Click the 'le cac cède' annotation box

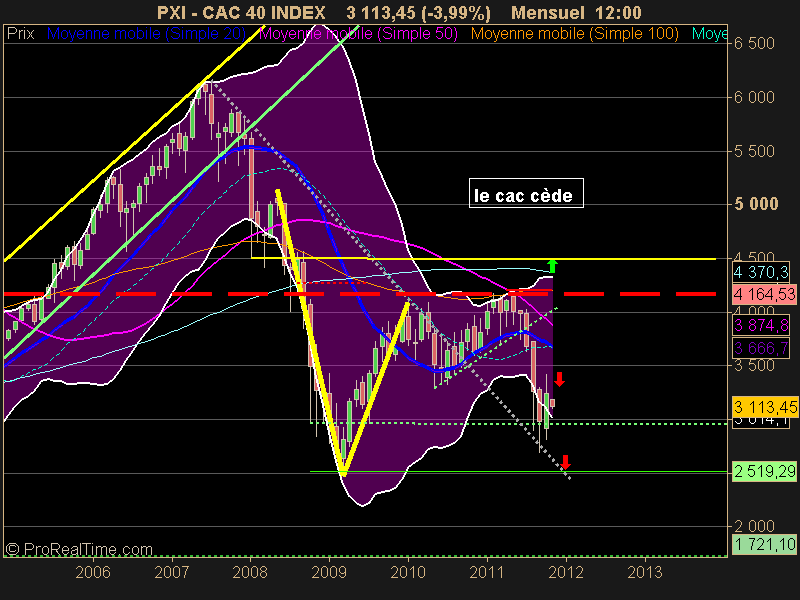[526, 193]
